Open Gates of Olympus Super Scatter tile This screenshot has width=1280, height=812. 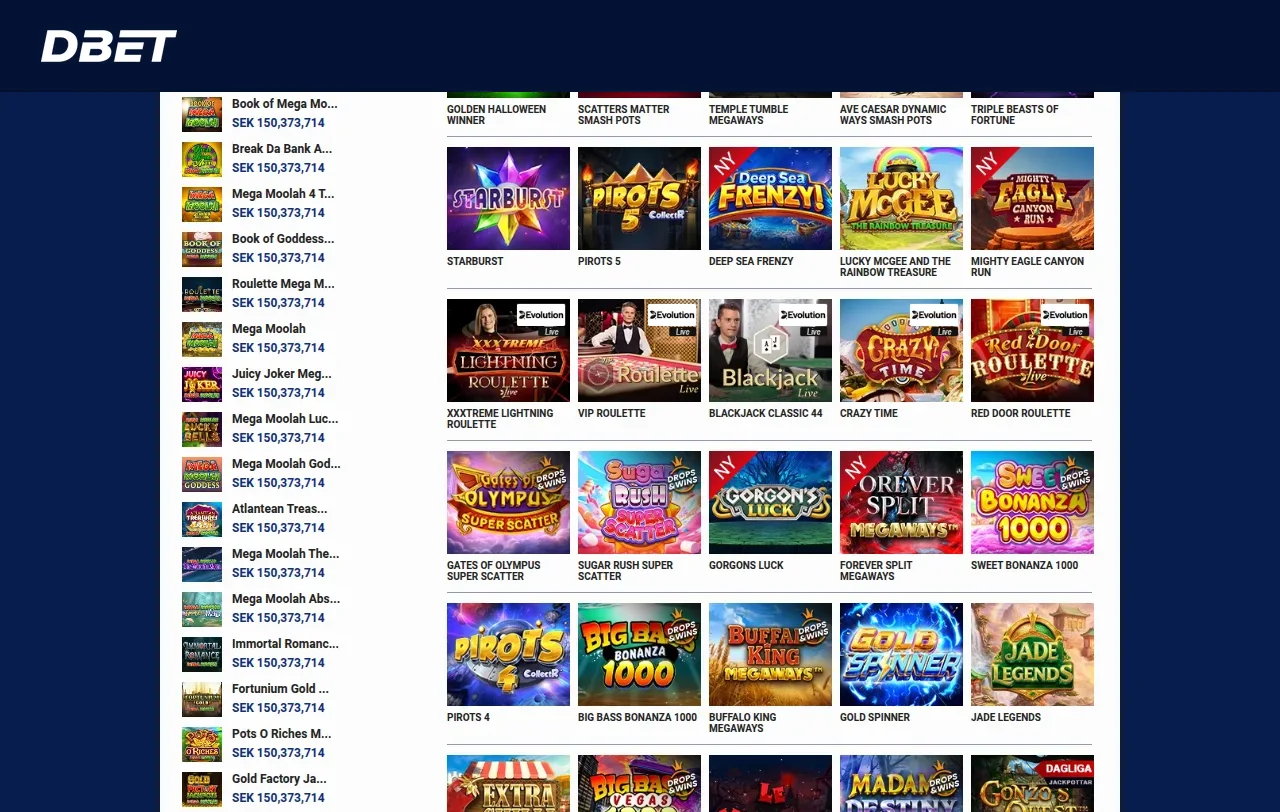tap(508, 502)
